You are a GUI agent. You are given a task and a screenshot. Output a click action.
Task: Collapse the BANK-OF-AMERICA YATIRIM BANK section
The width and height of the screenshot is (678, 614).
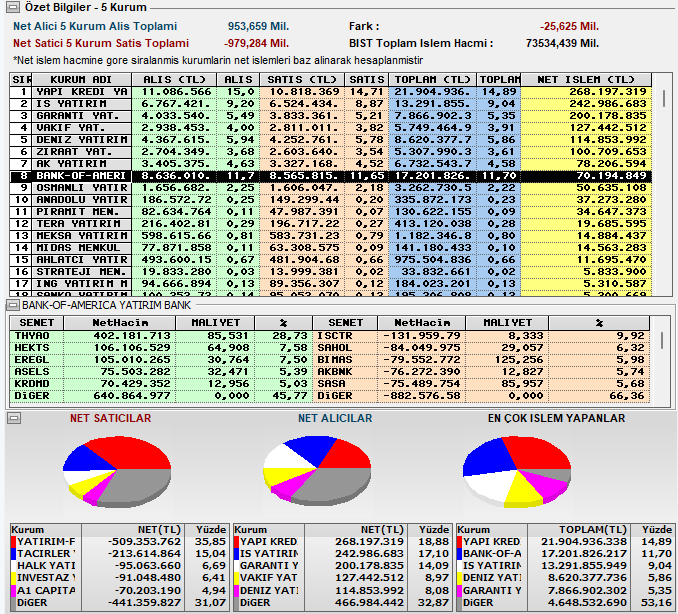pyautogui.click(x=13, y=305)
